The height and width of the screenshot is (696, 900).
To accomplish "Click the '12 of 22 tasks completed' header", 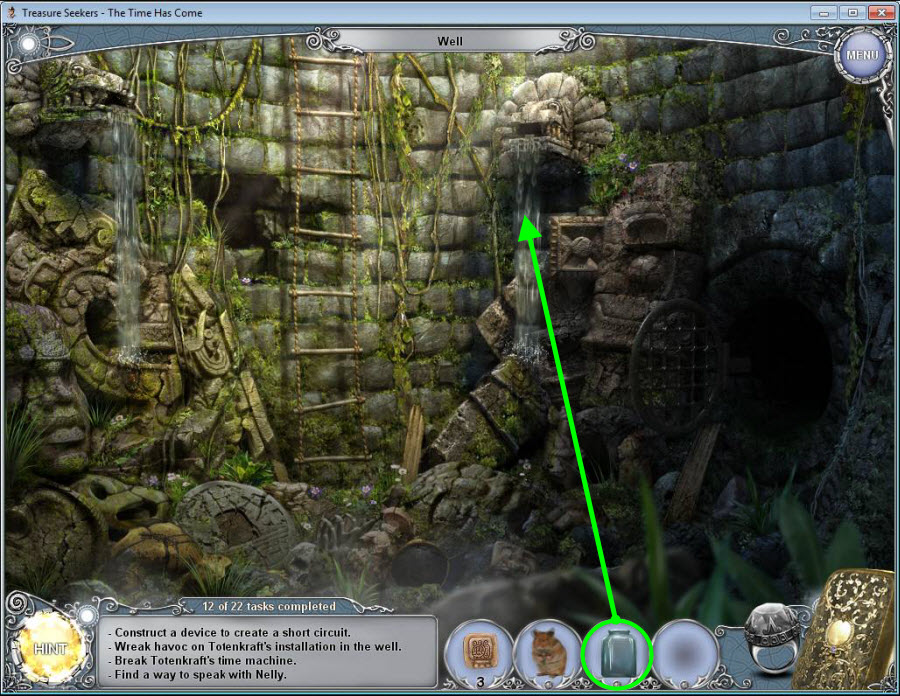I will [x=256, y=606].
